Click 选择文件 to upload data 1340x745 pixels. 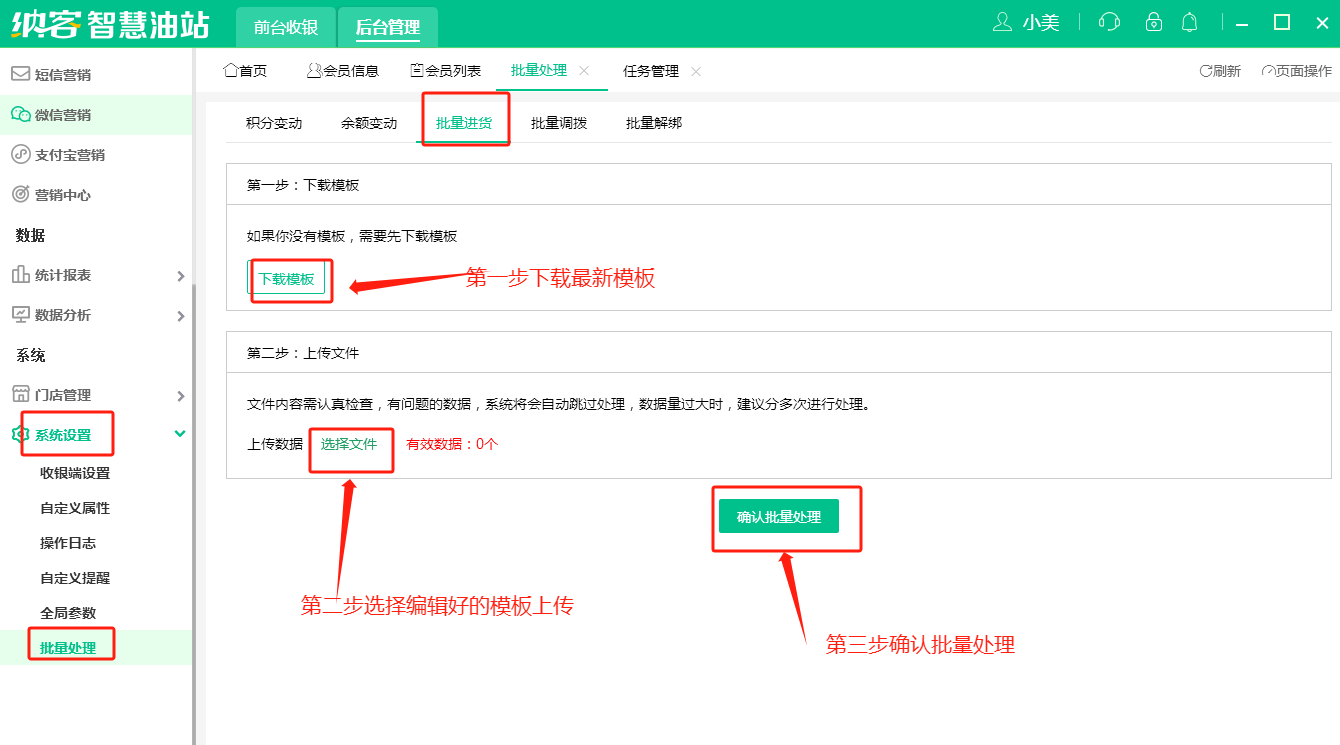pyautogui.click(x=349, y=443)
